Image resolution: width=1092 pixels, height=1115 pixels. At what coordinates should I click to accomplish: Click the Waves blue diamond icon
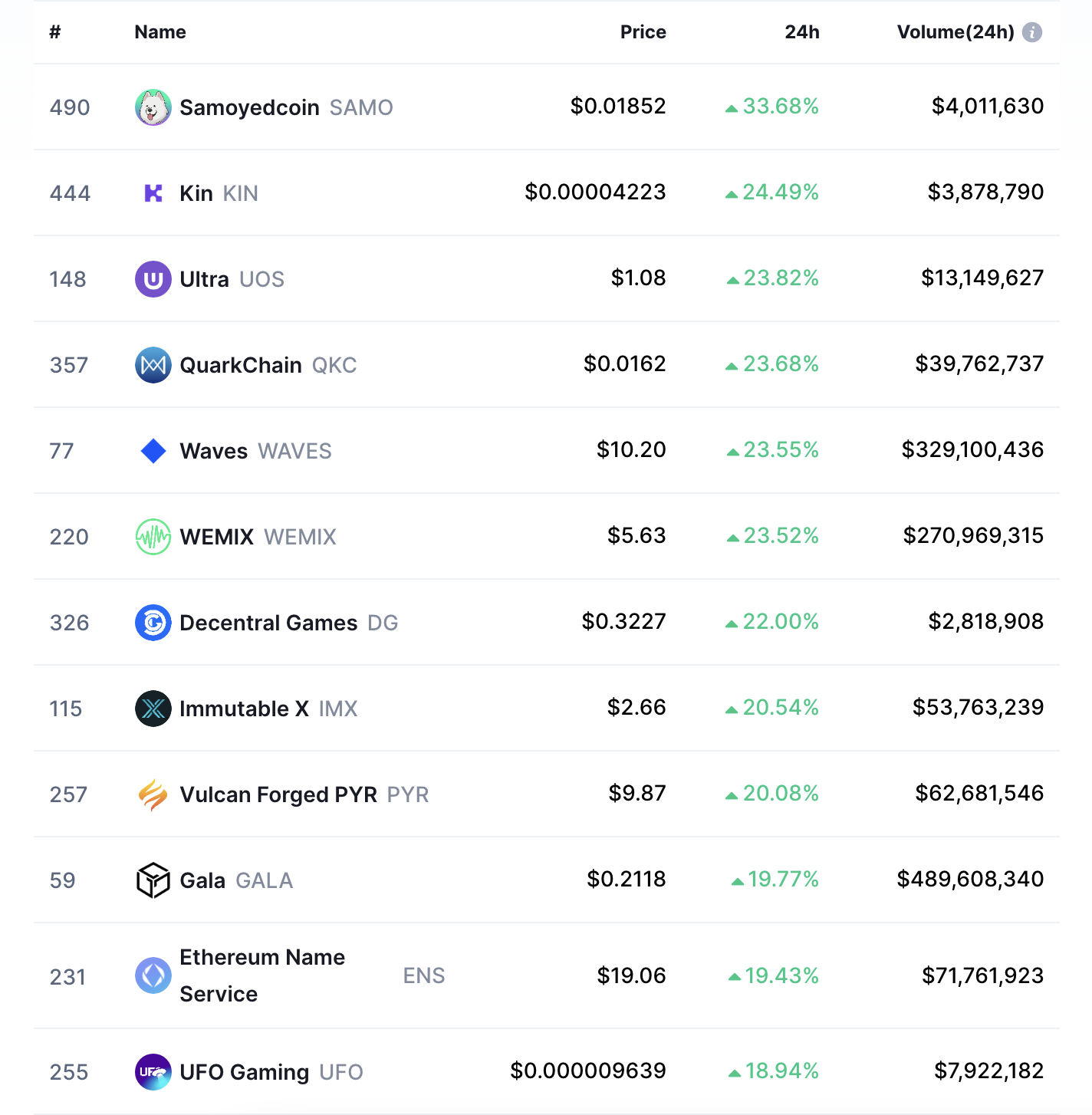[153, 451]
